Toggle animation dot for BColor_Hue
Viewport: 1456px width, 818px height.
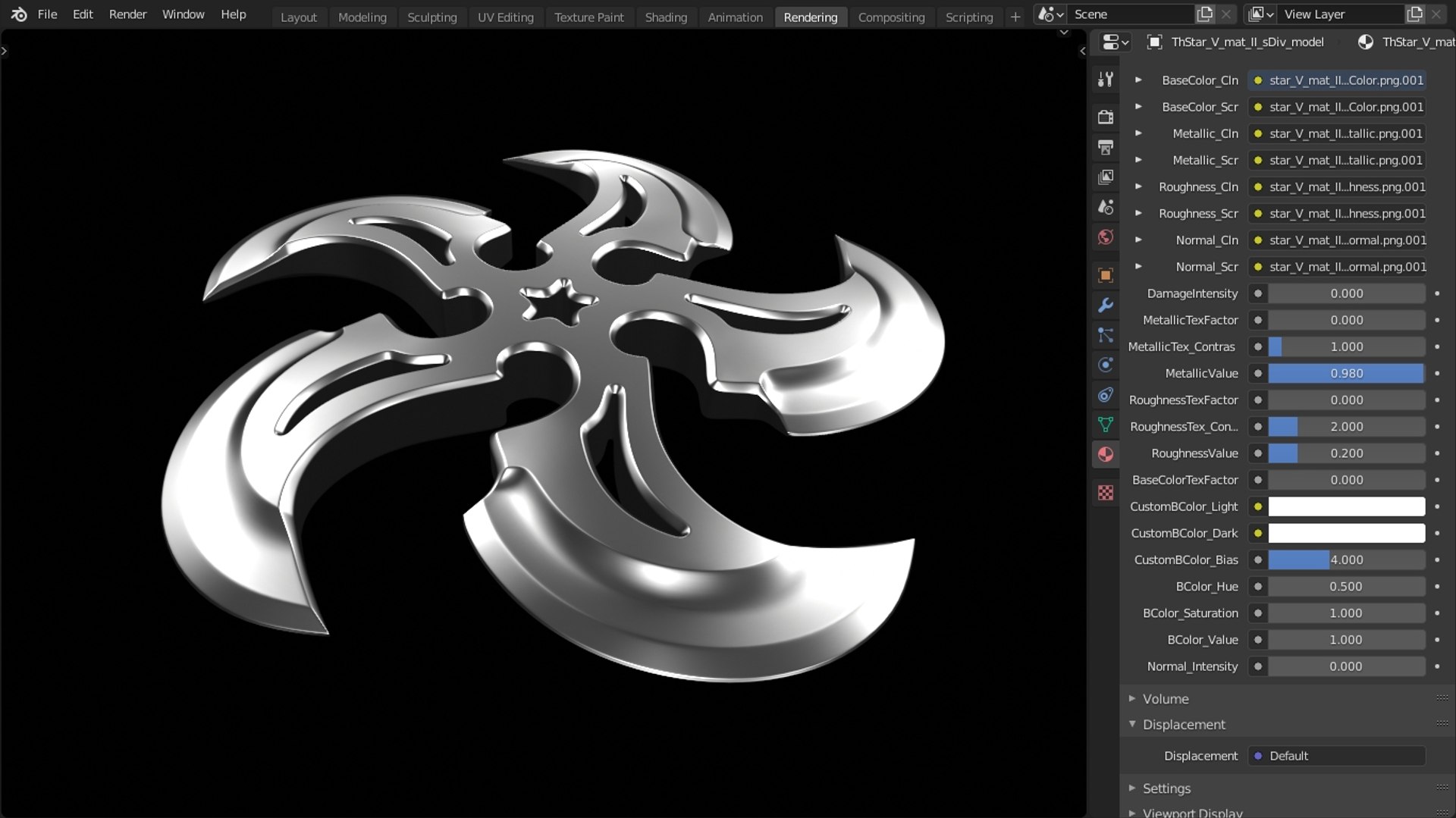(x=1437, y=586)
